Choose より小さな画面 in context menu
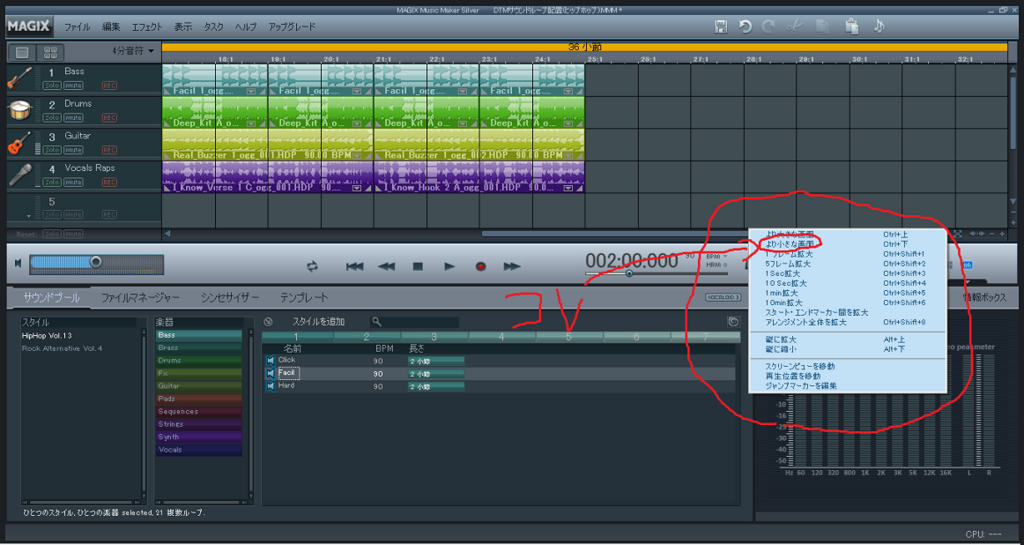Viewport: 1024px width, 545px height. [x=790, y=244]
